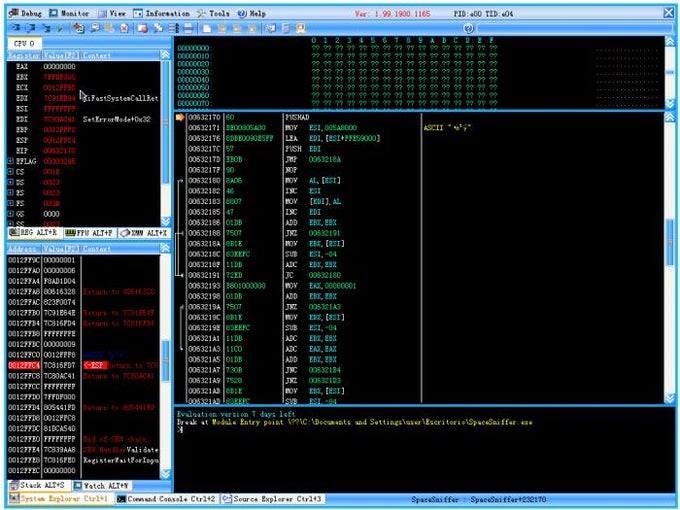Expand the FS segment register
Screen dimensions: 680x510
pyautogui.click(x=11, y=202)
